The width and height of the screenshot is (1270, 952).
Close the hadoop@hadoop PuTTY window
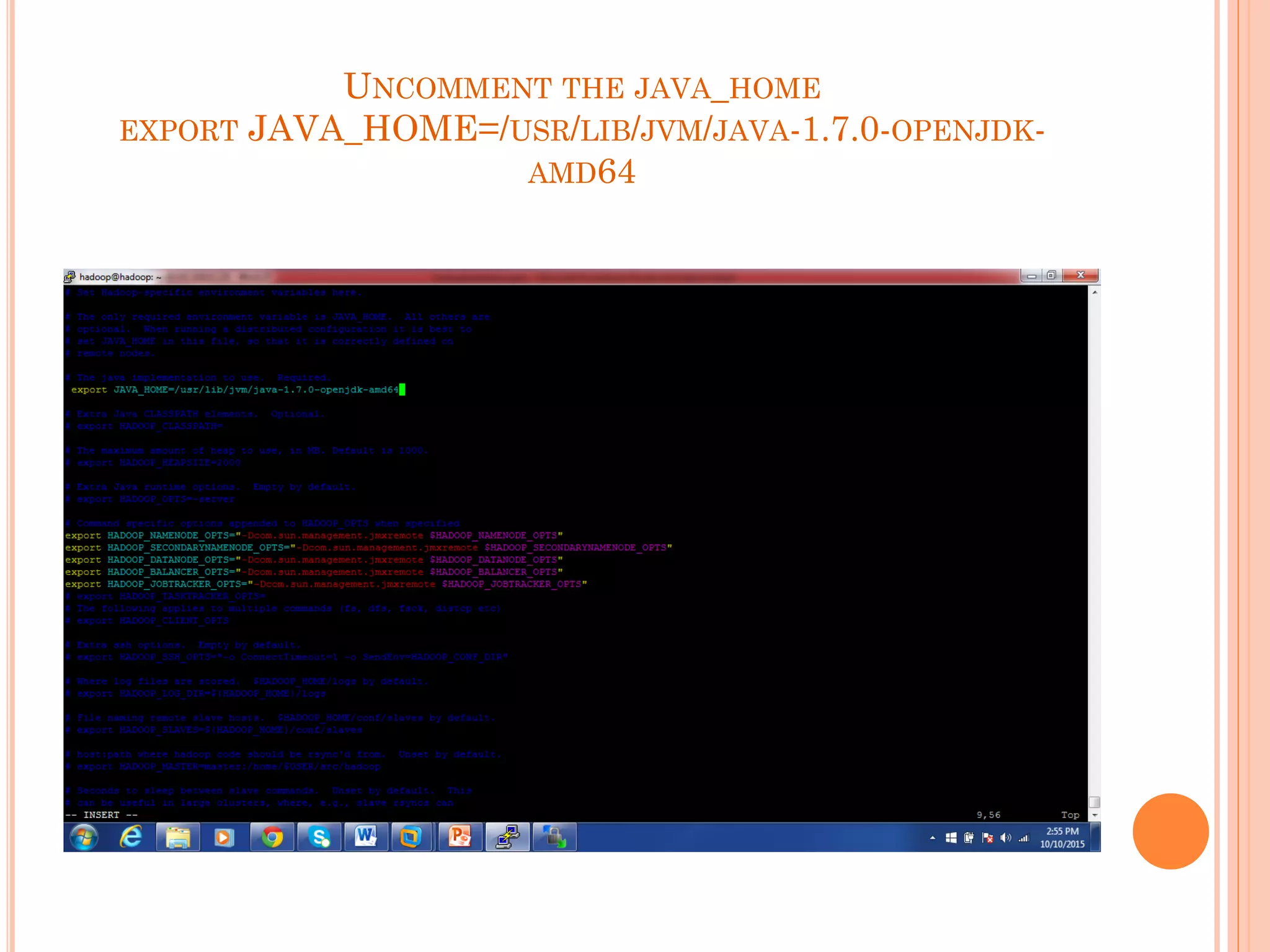pos(1080,276)
